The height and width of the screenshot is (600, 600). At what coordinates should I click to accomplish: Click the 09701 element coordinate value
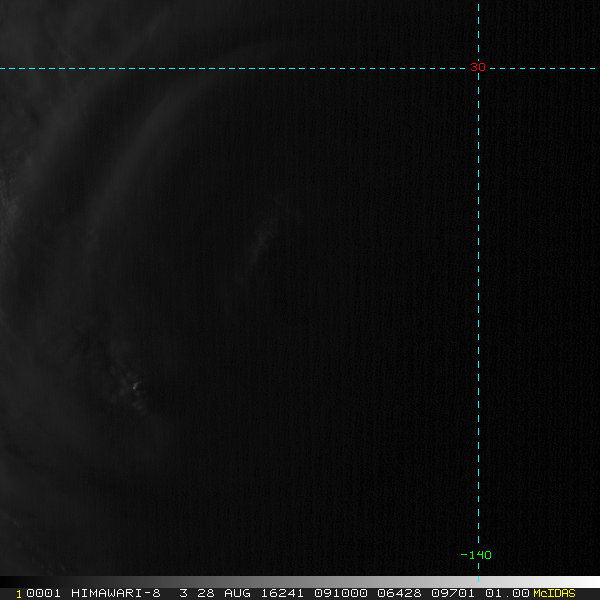(453, 593)
